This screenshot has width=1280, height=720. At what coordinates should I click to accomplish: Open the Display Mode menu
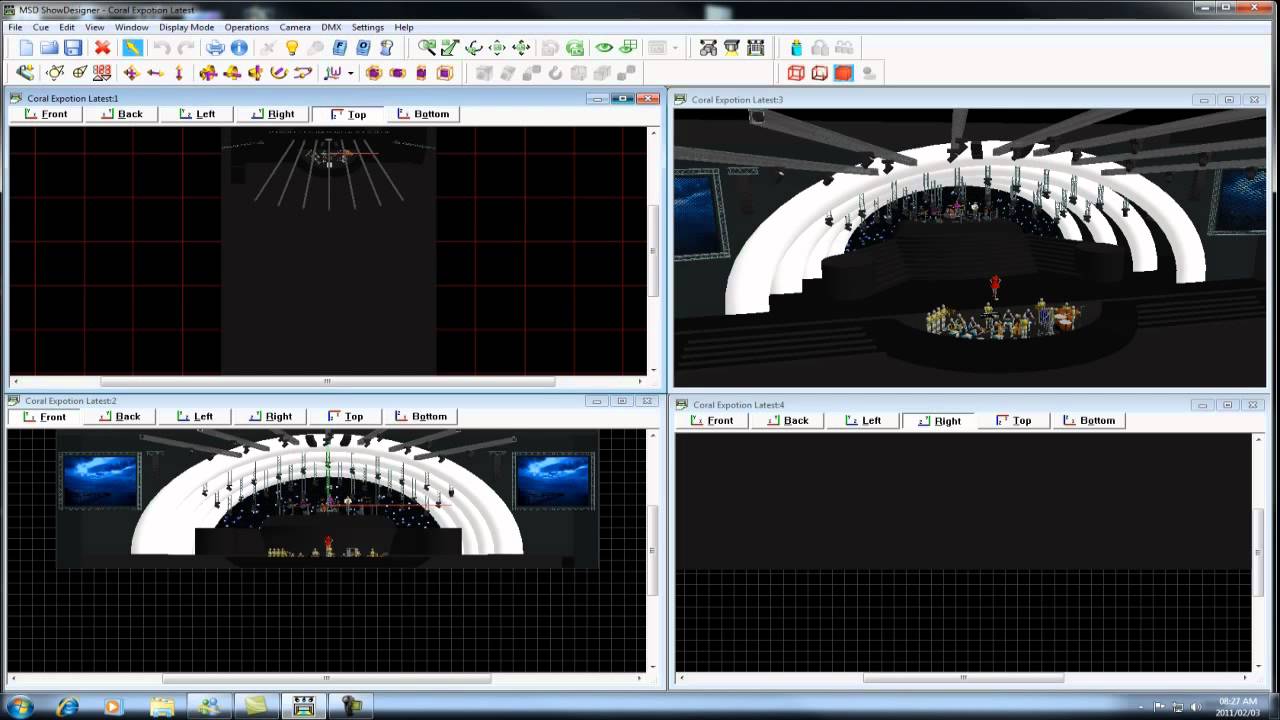coord(187,27)
